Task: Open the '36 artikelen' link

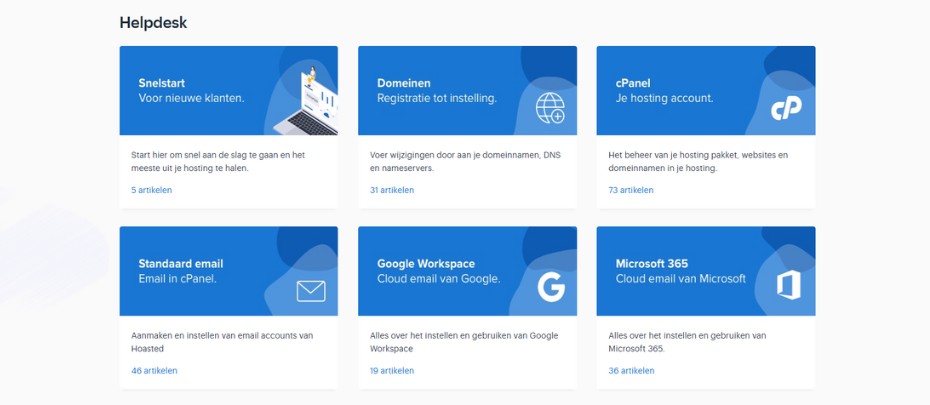Action: tap(631, 370)
